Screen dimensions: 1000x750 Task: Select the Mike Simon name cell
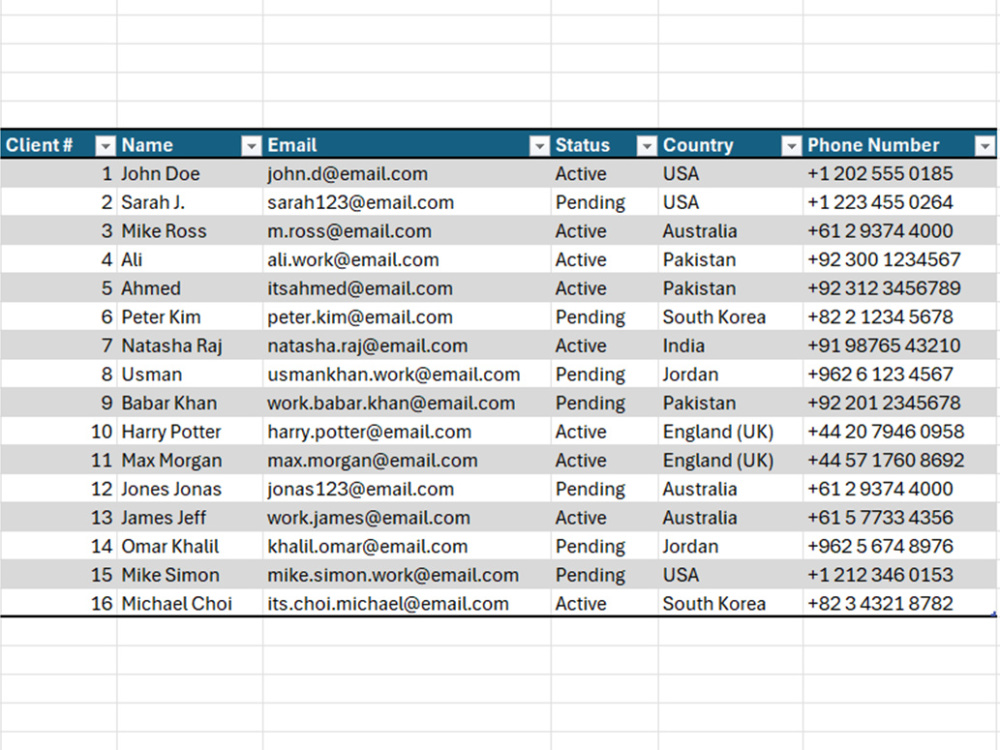tap(189, 575)
